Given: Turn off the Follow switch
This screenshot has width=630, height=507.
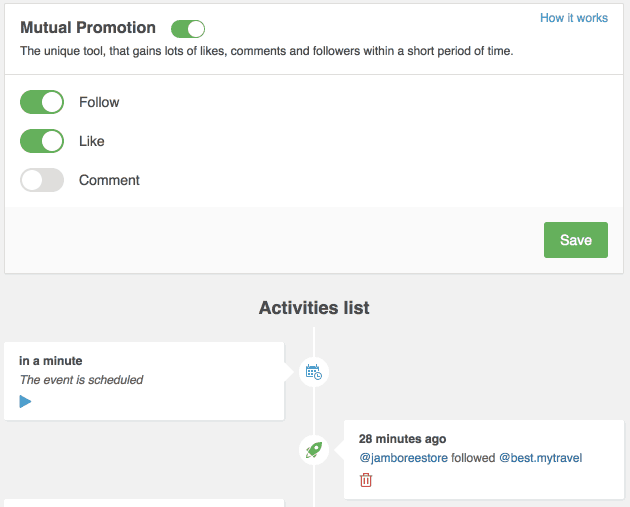Looking at the screenshot, I should [42, 102].
